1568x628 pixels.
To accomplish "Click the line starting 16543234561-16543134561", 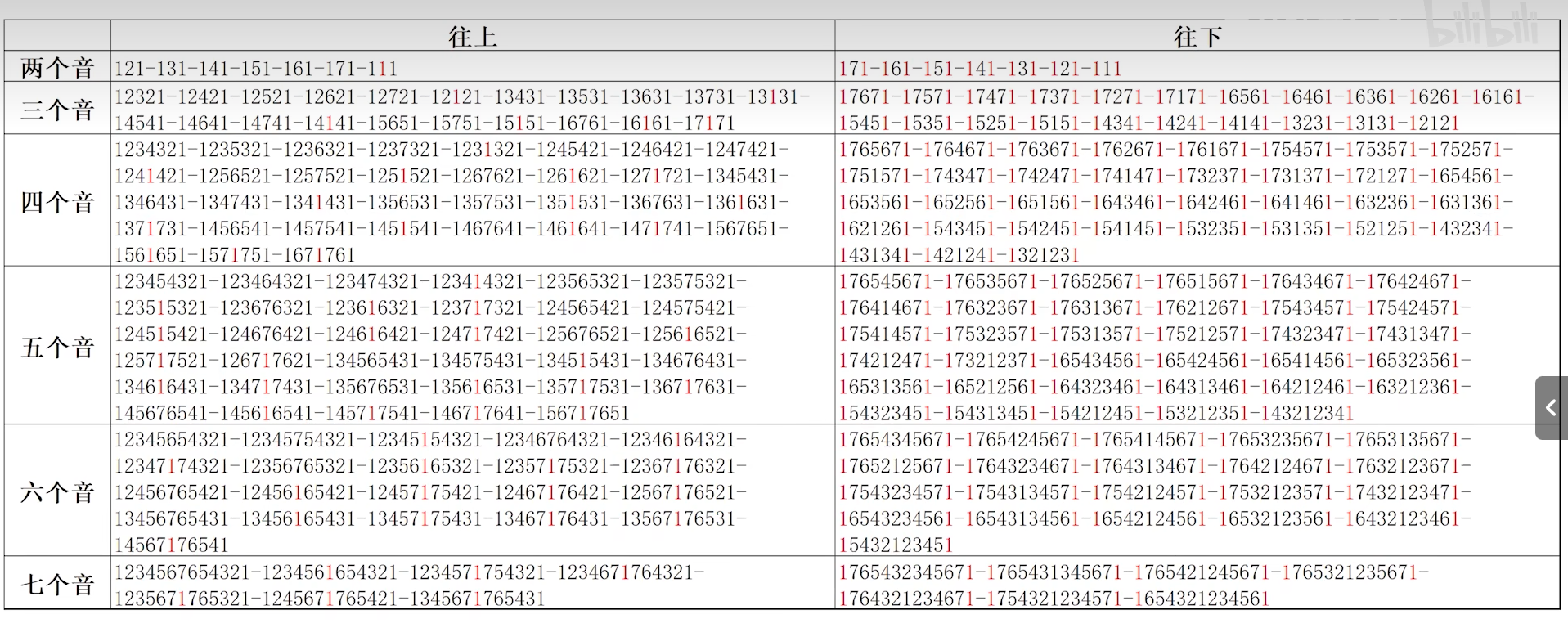I will click(x=1156, y=518).
